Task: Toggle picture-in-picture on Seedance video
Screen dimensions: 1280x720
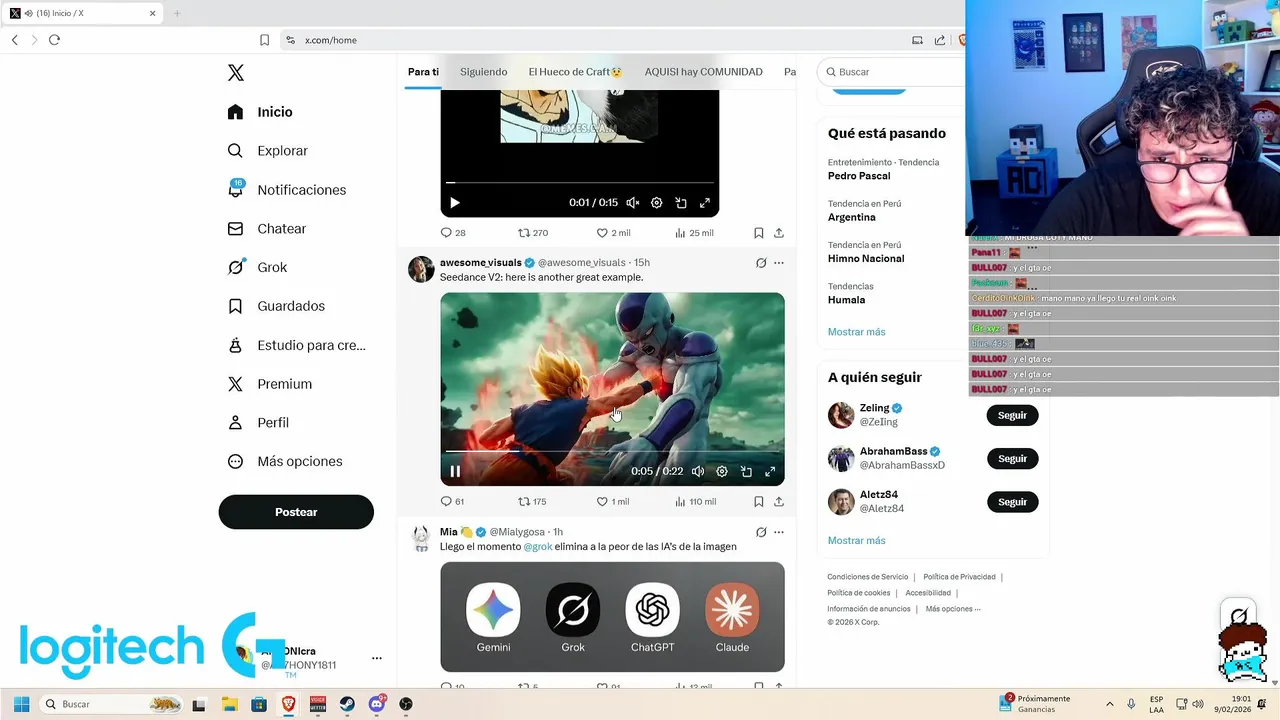Action: coord(746,471)
